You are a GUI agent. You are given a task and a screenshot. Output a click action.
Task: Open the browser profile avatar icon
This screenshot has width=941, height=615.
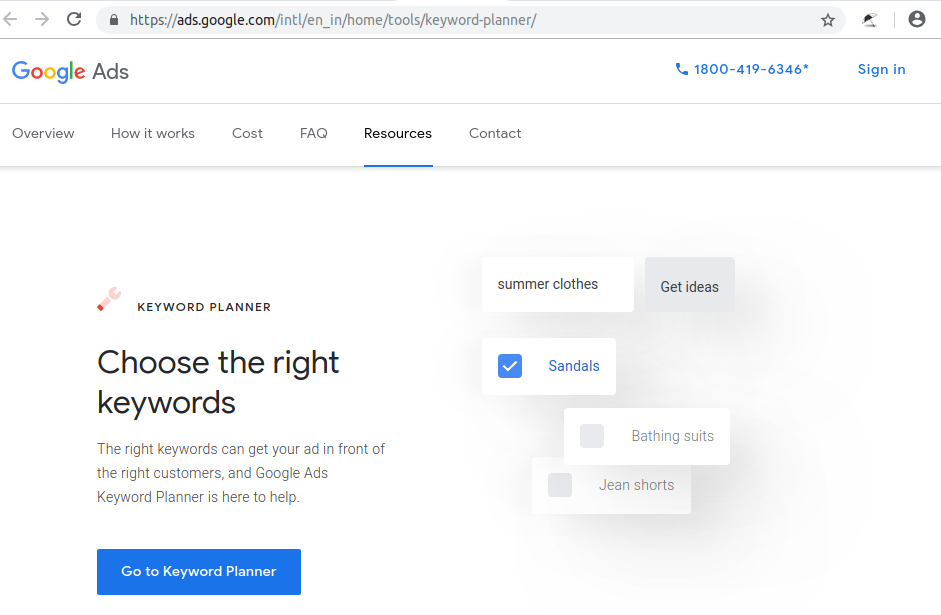917,19
